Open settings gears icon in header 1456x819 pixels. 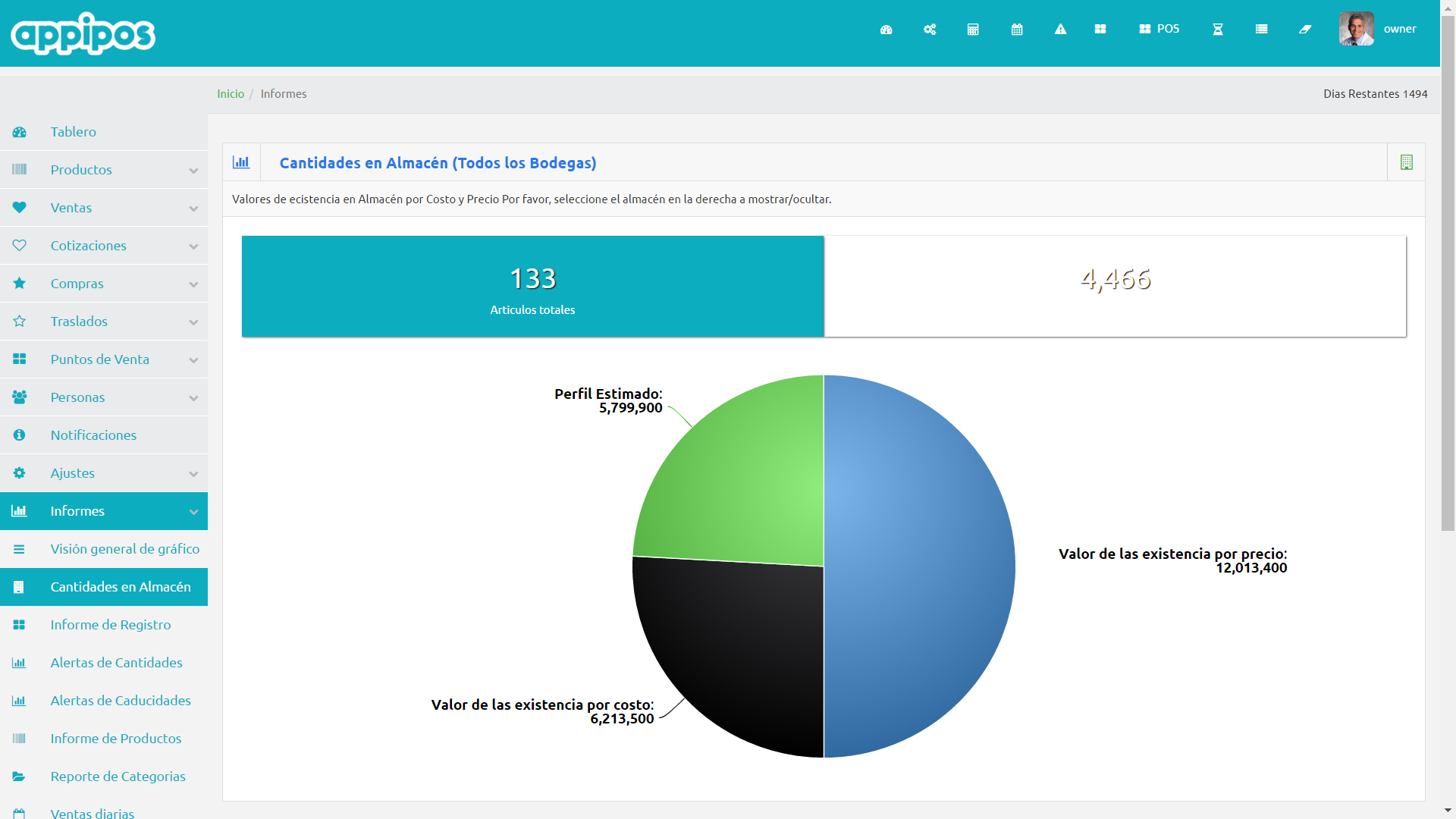930,30
